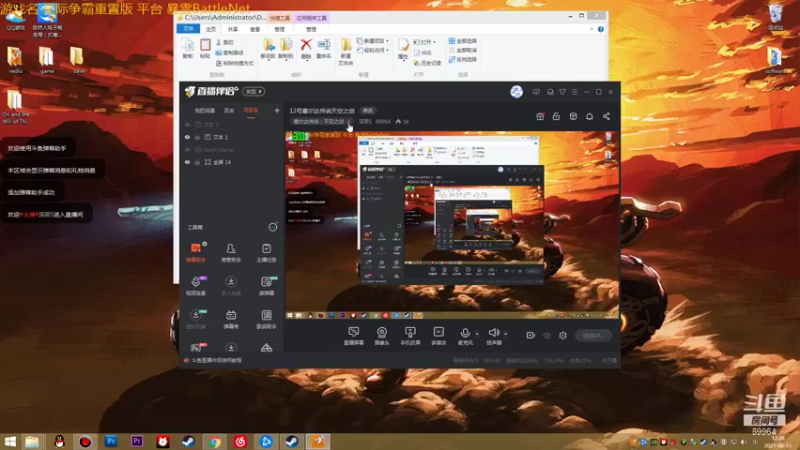Image resolution: width=800 pixels, height=450 pixels.
Task: Open Google Chrome from the taskbar
Action: 215,441
